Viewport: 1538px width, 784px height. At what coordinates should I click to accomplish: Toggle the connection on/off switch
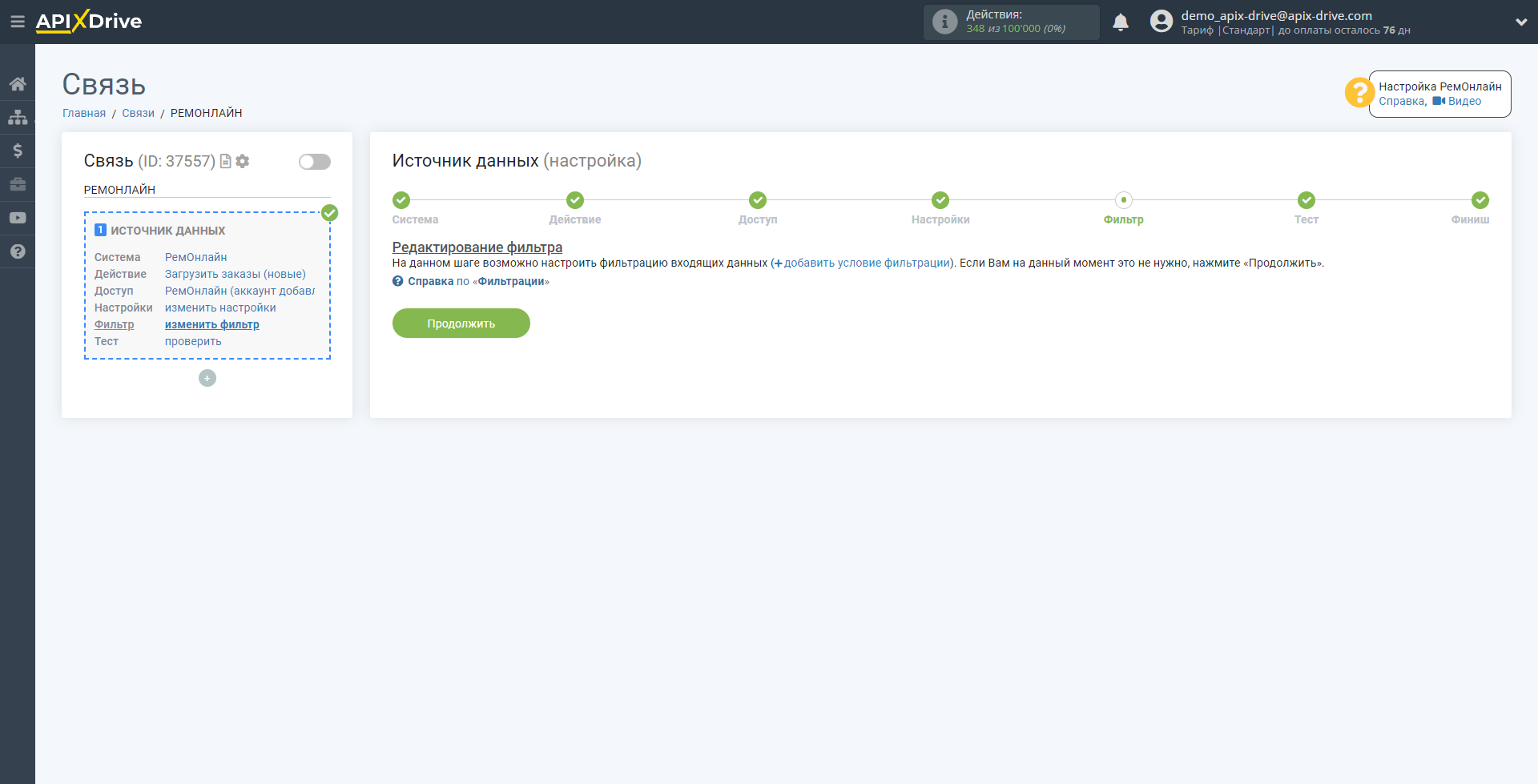[x=315, y=162]
